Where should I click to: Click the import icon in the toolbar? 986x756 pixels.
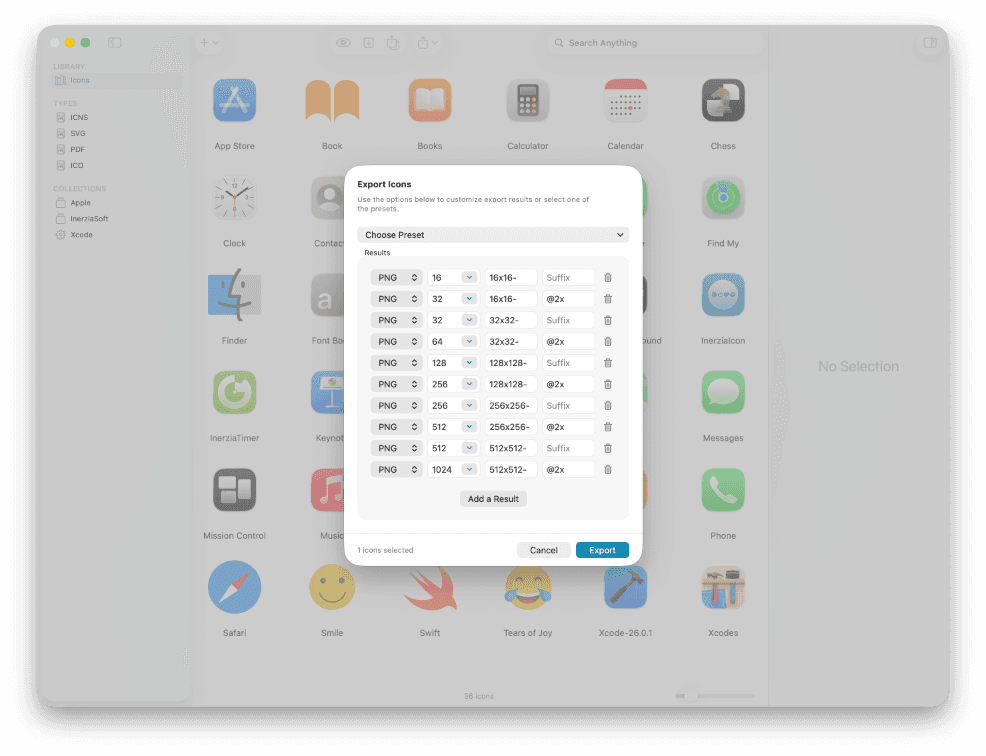click(x=369, y=42)
